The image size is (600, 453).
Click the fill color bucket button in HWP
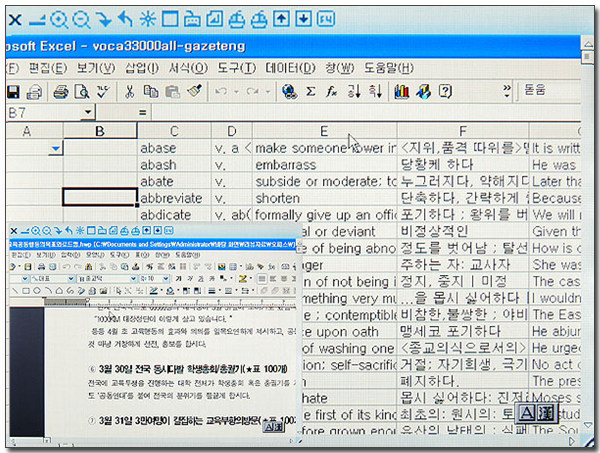coord(170,291)
